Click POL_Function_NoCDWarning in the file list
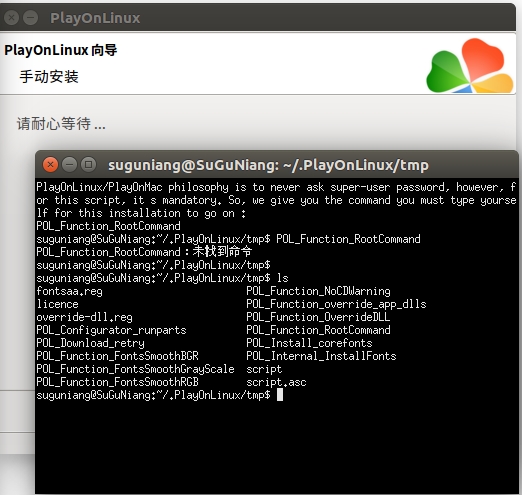522x495 pixels. pos(318,291)
